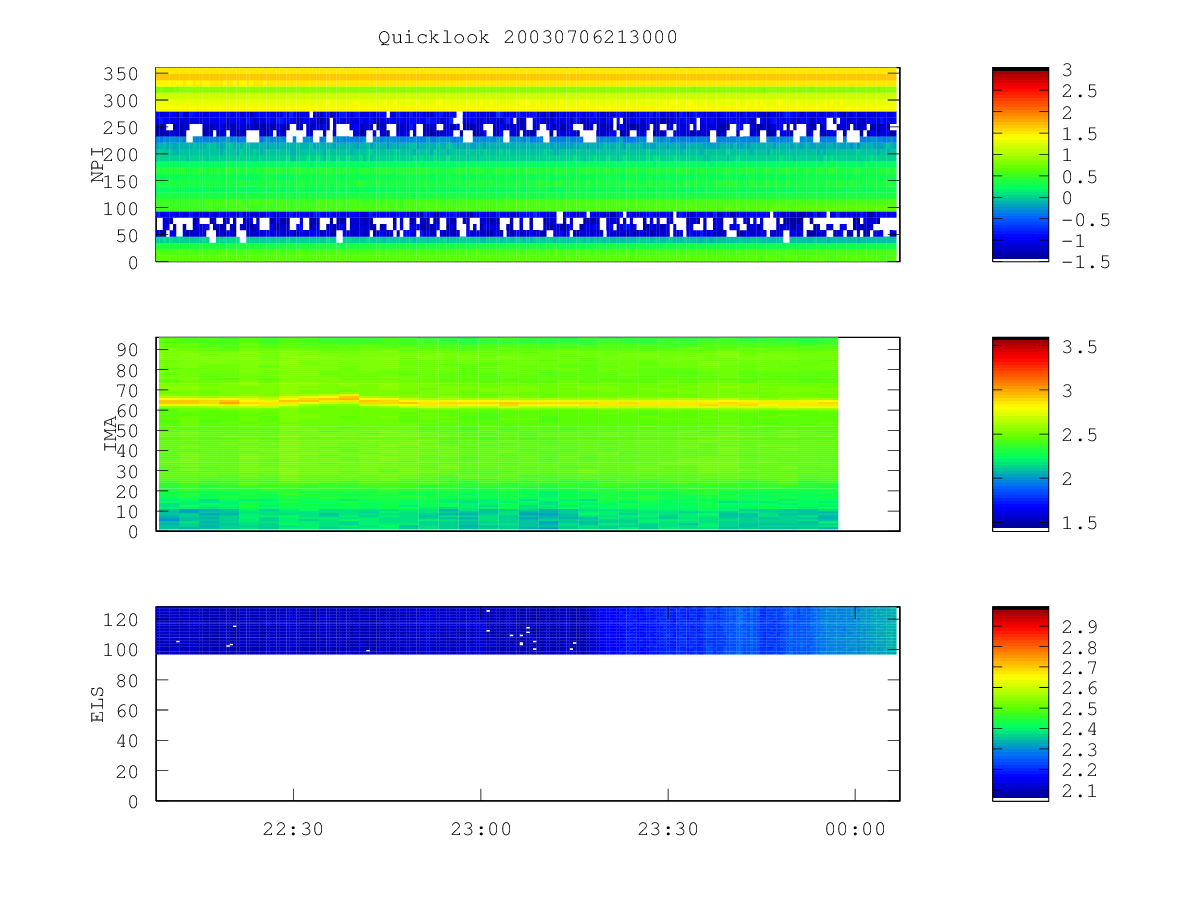Click the "60" tick on ELS axis

tap(128, 711)
